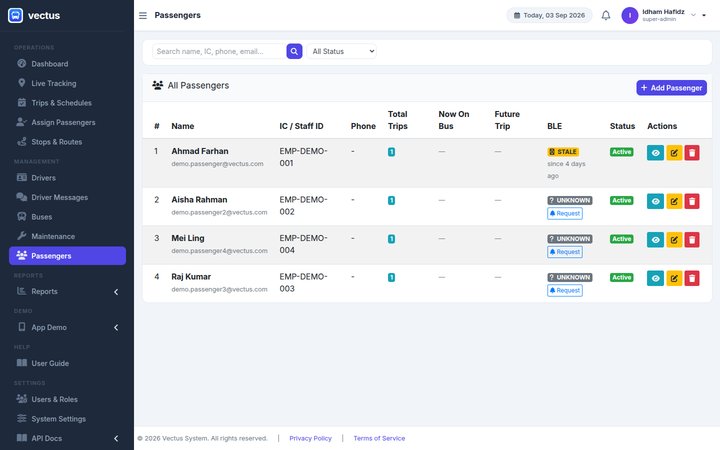View Mei Ling details with eye icon
Screen dimensions: 720x450
655,240
